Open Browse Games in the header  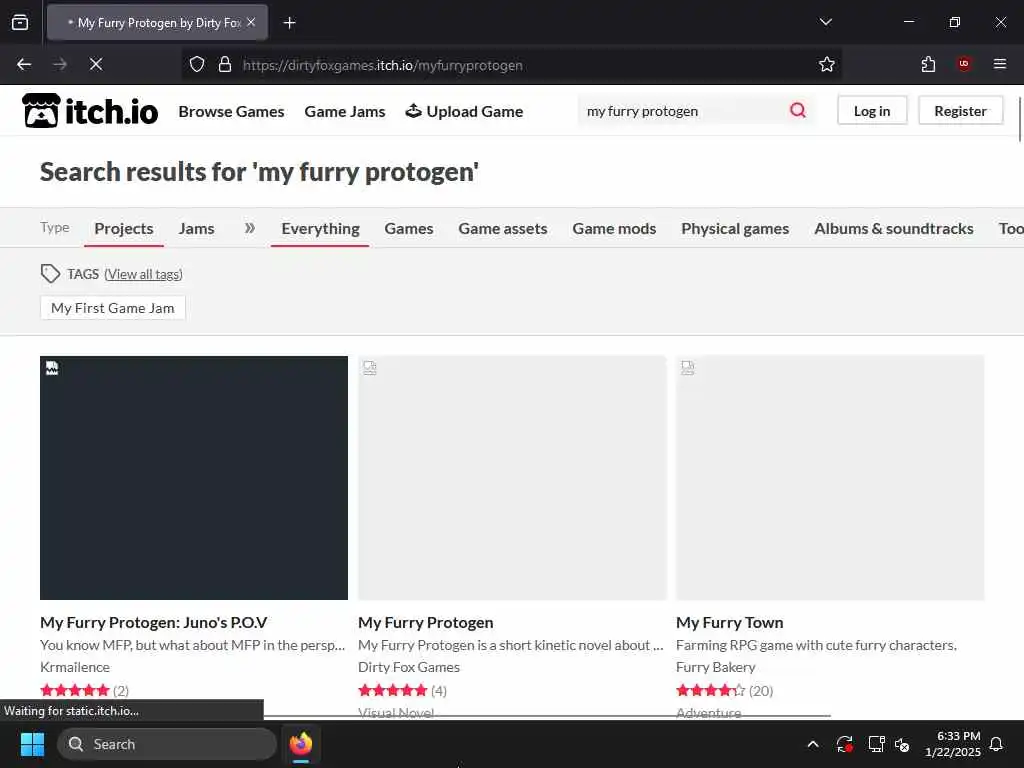tap(231, 112)
